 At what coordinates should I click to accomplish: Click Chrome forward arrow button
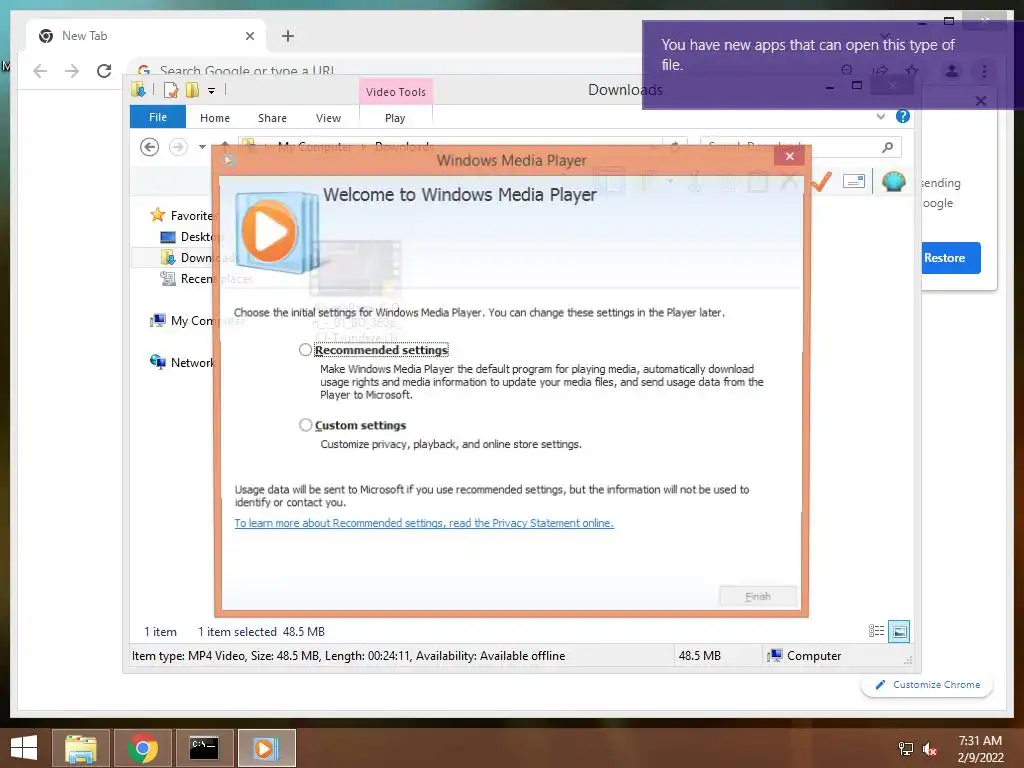(72, 71)
